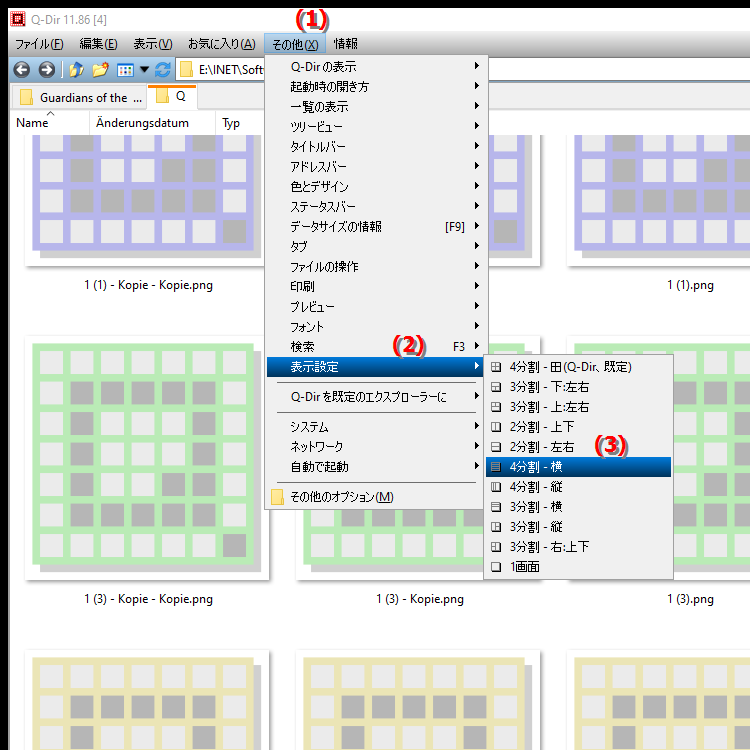Click the forward navigation arrow icon
Screen dimensions: 750x750
point(46,70)
